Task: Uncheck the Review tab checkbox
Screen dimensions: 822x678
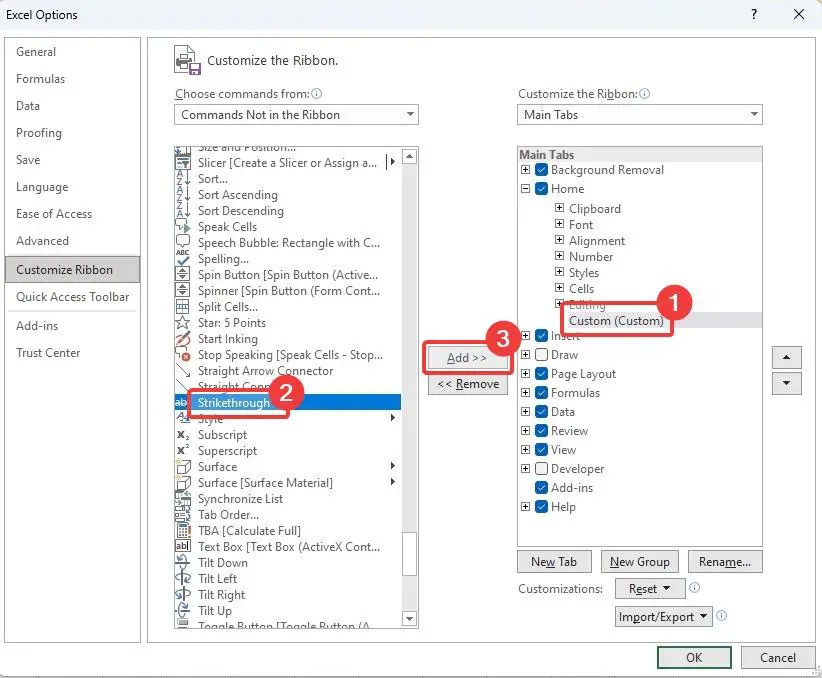Action: [542, 431]
